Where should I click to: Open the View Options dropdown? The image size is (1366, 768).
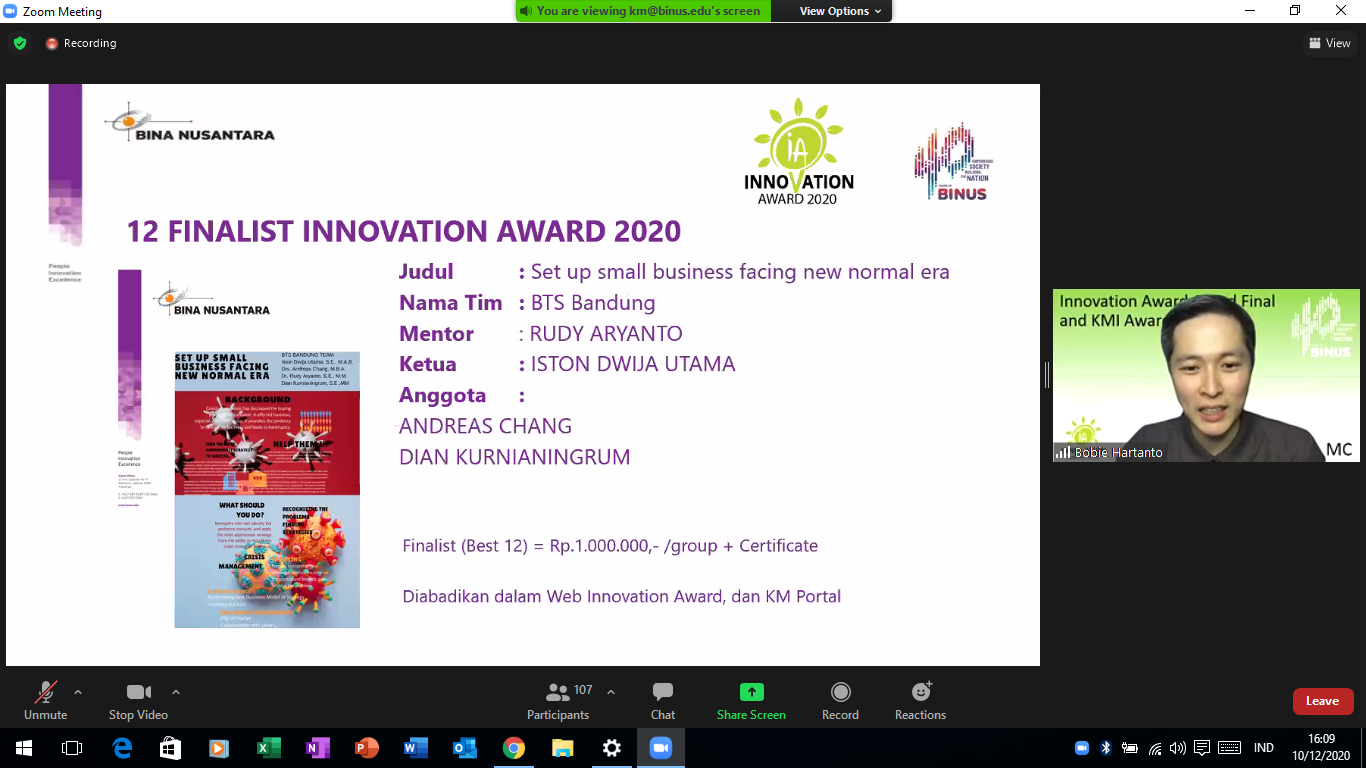[840, 11]
